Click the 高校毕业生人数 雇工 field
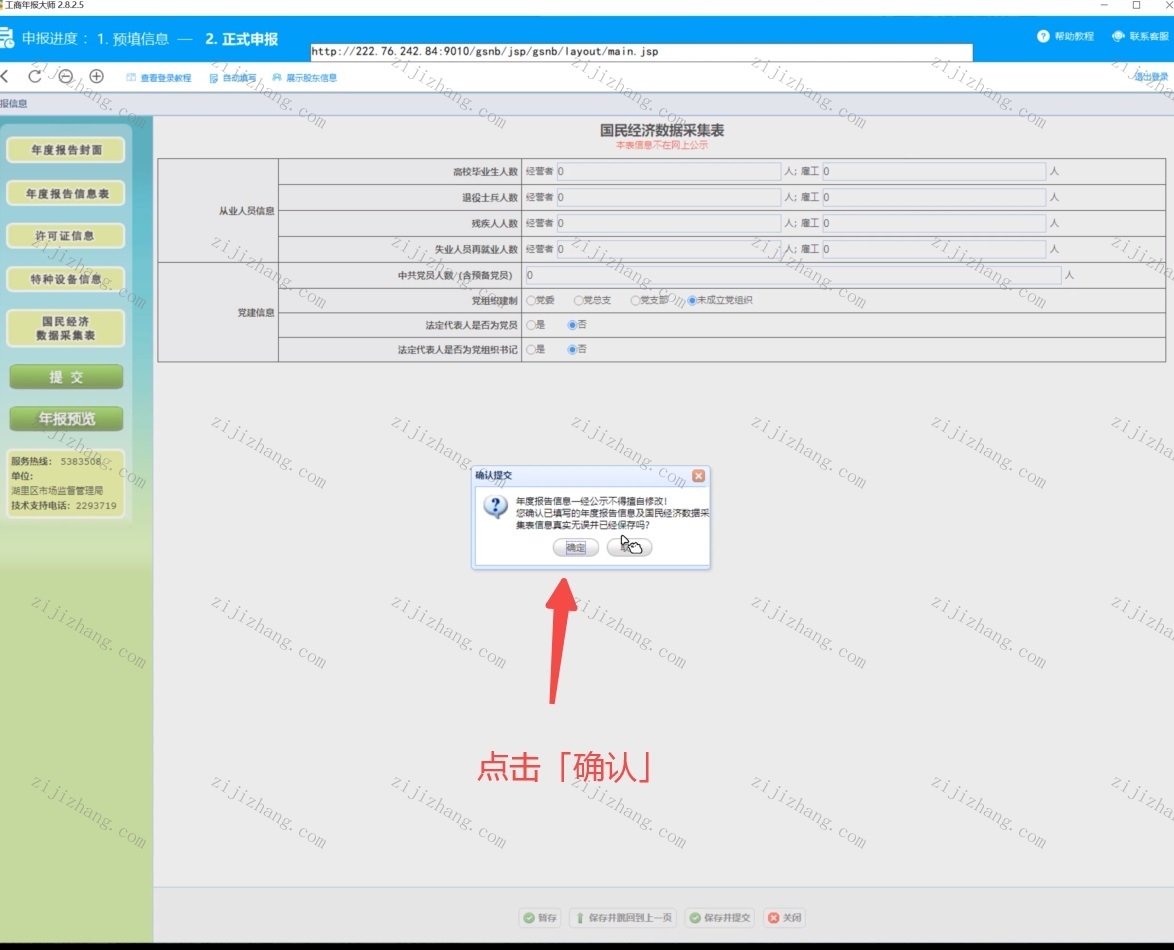 (x=934, y=171)
